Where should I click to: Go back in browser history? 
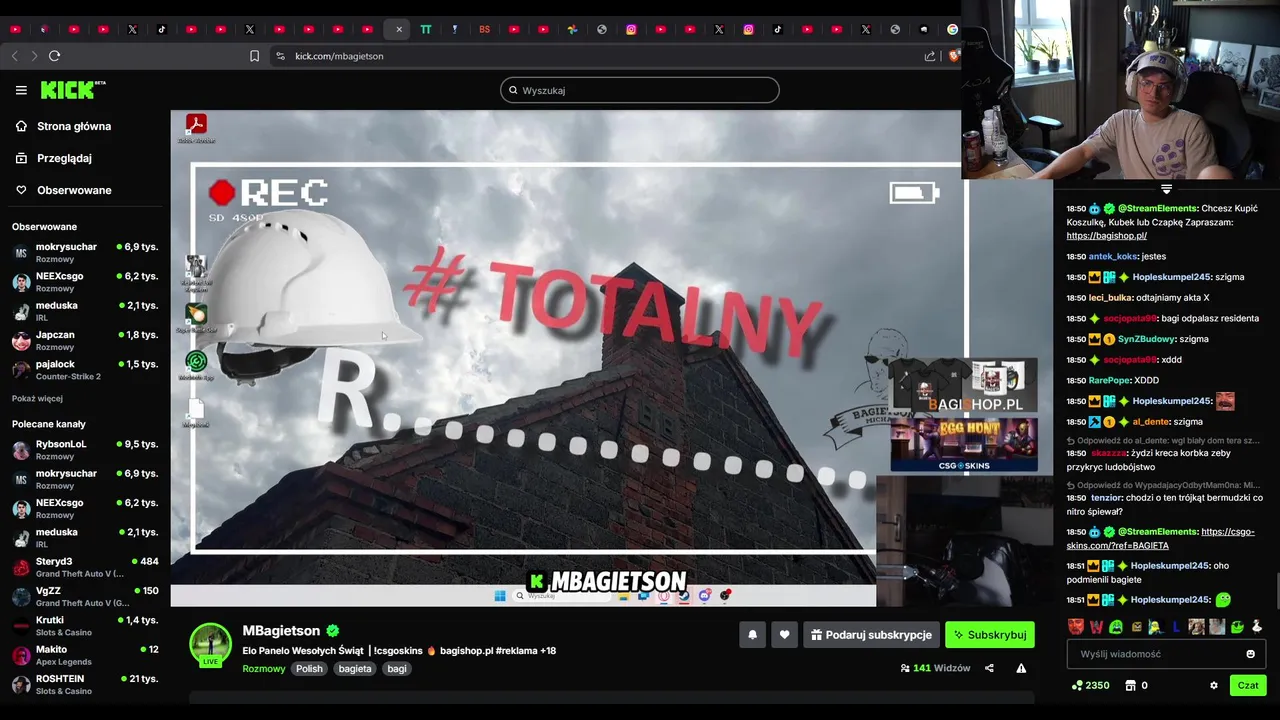[x=14, y=56]
